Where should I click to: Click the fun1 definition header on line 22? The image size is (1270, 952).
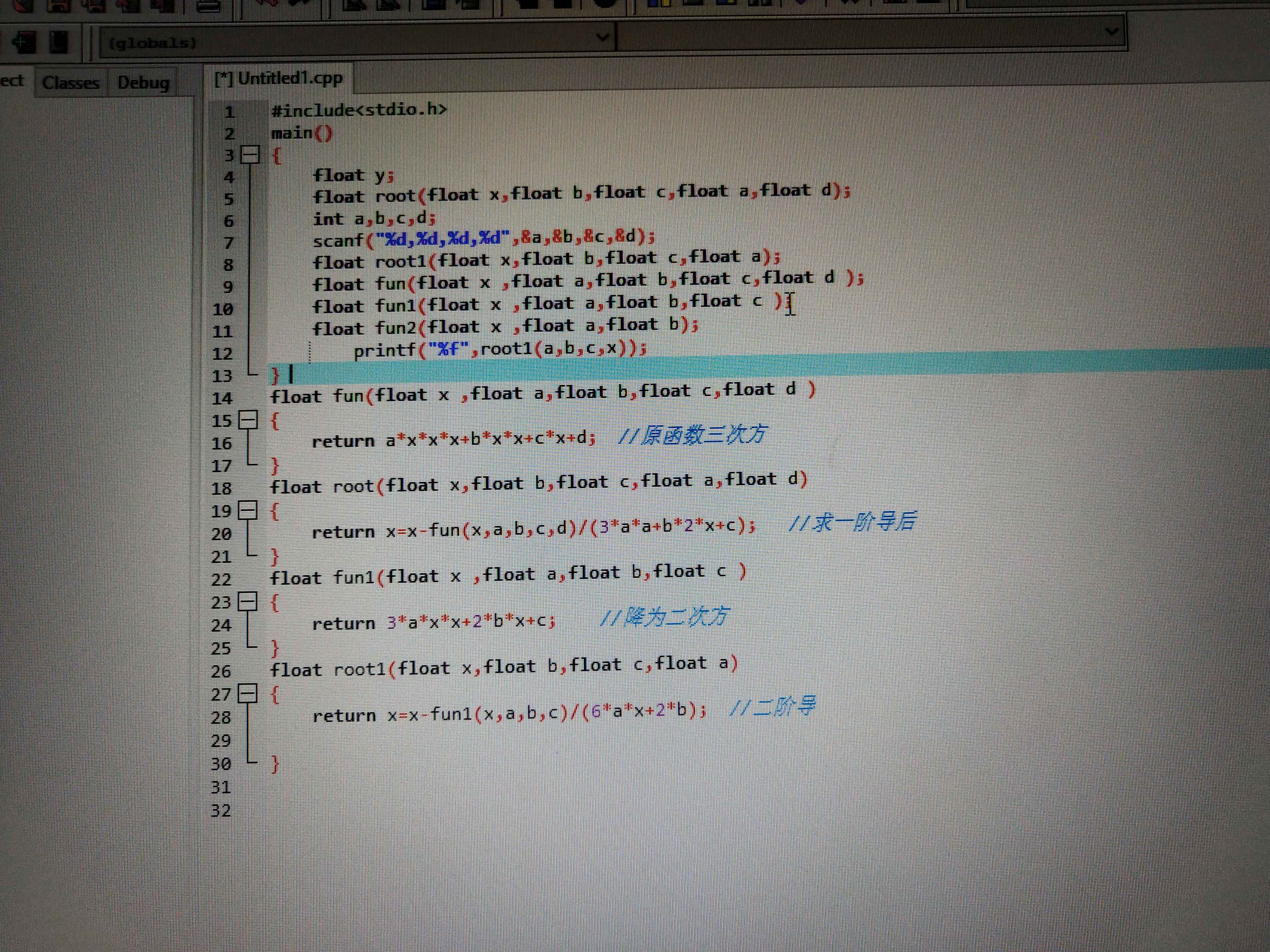click(x=507, y=575)
